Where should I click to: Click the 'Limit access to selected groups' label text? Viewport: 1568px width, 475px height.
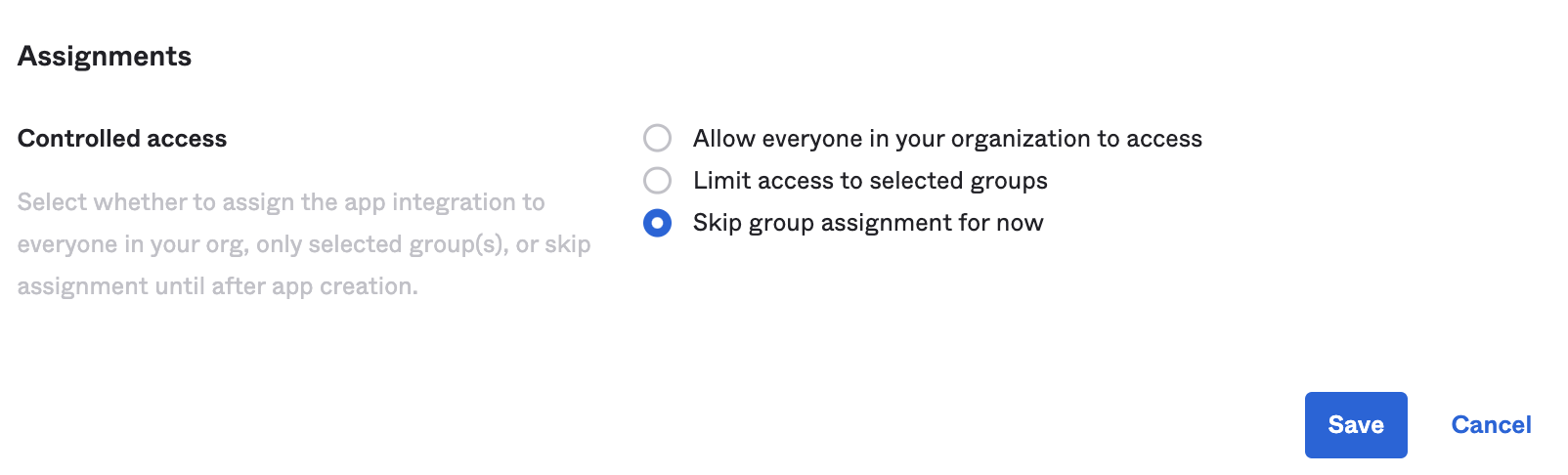tap(869, 181)
